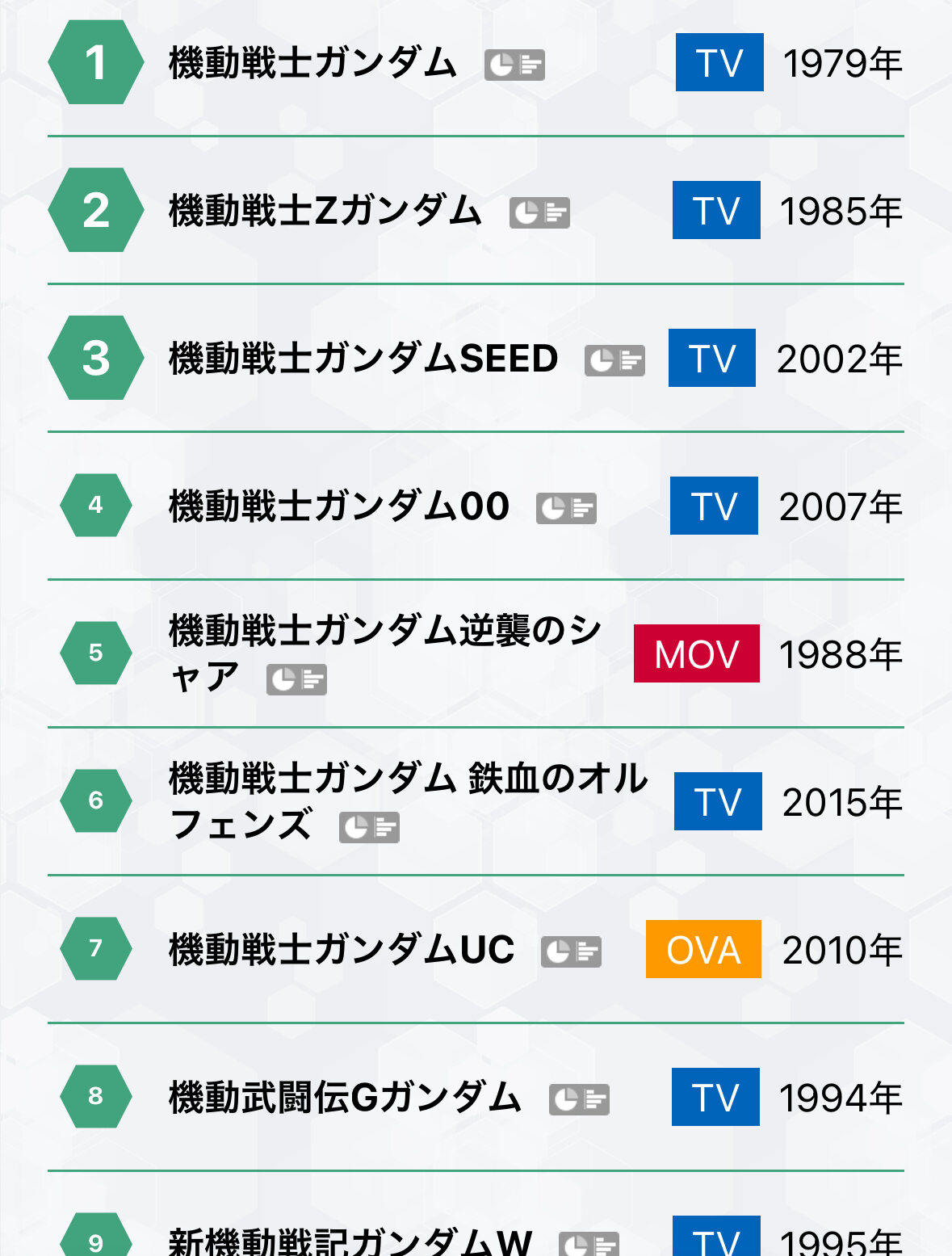Image resolution: width=952 pixels, height=1256 pixels.
Task: Open chart icon beside 機動戦士ガンダム
Action: [514, 65]
